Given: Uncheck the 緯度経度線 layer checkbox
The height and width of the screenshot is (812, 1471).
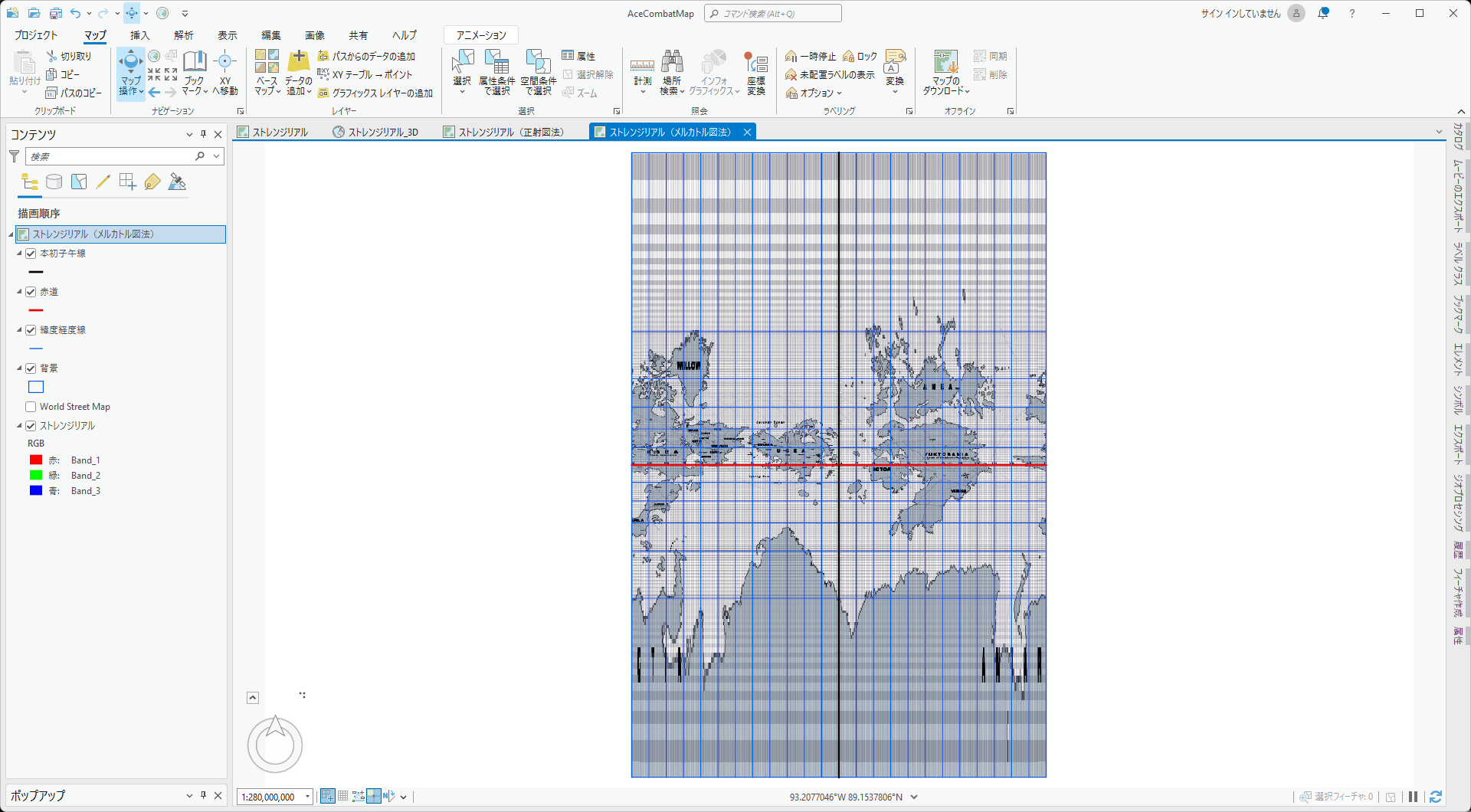Looking at the screenshot, I should 31,330.
